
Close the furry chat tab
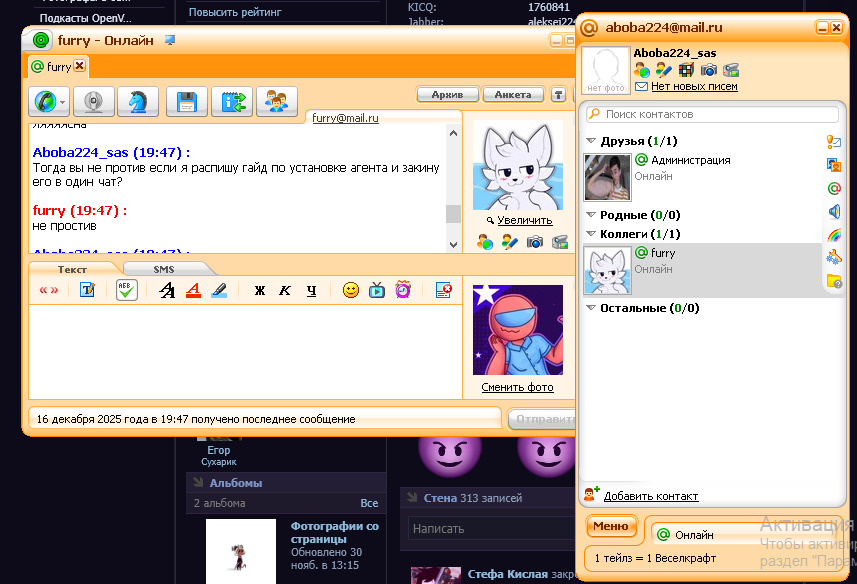coord(80,66)
